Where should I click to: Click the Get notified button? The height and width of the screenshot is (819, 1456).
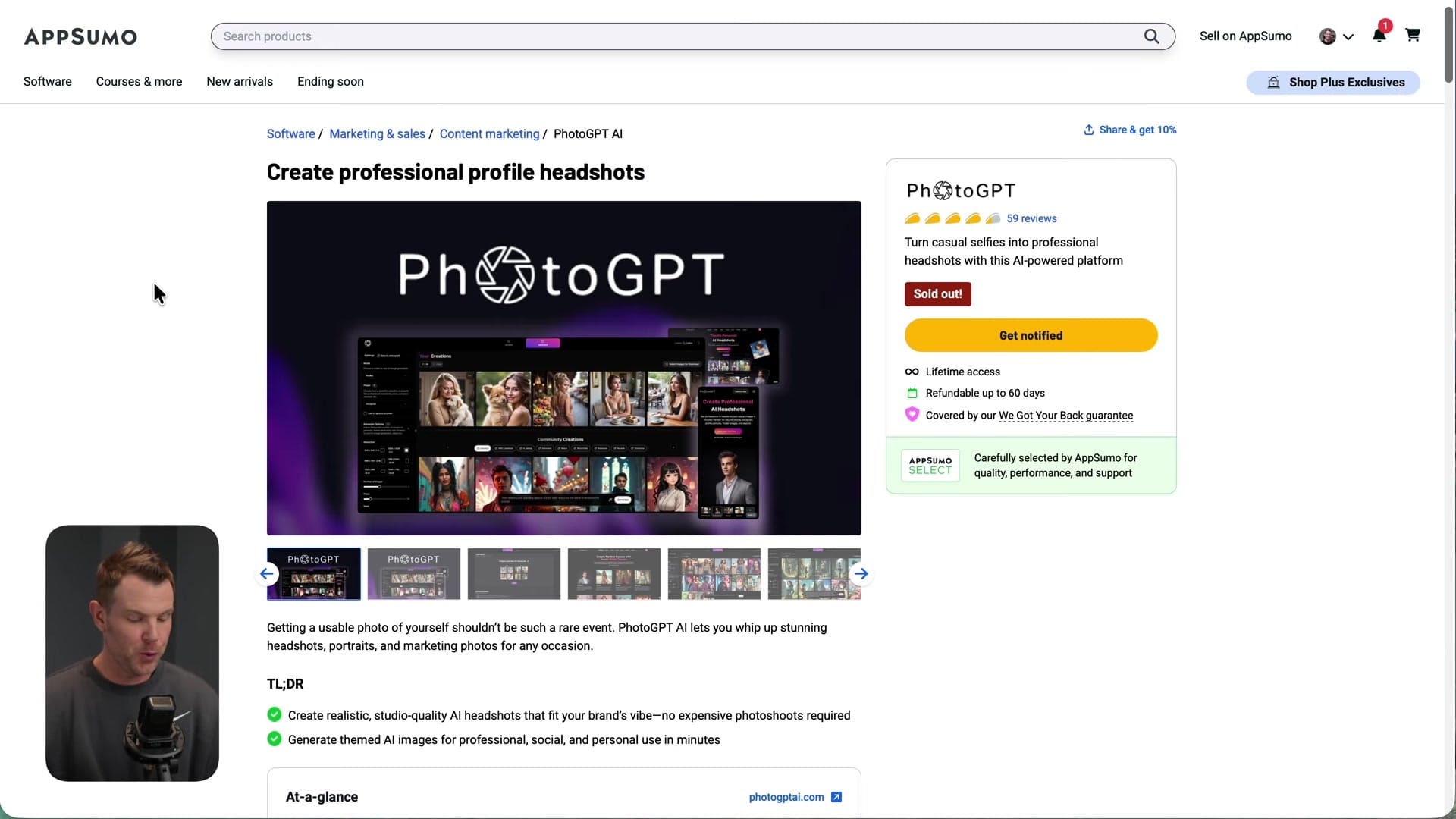[1031, 335]
